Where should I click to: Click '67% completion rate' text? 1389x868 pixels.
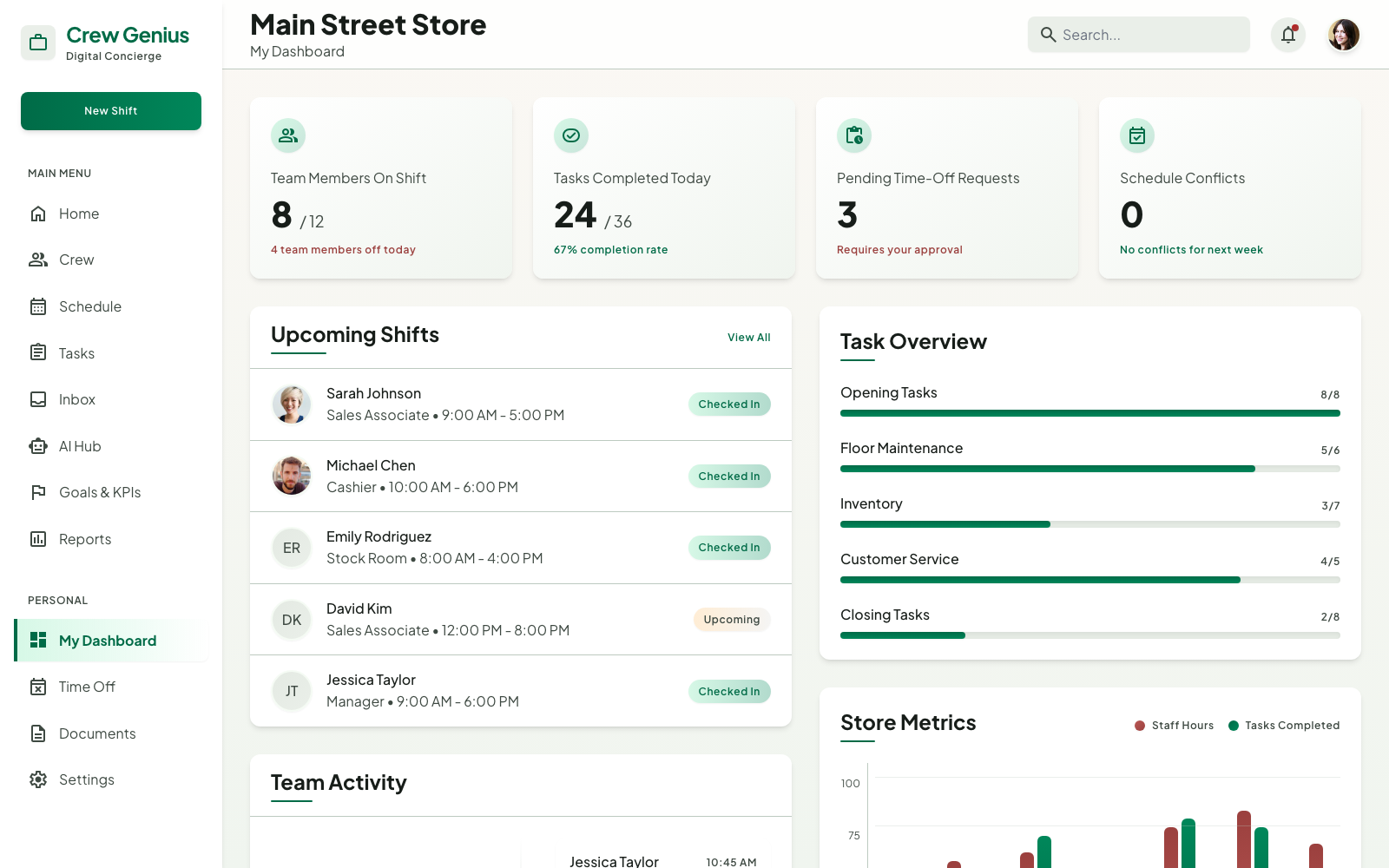[611, 250]
